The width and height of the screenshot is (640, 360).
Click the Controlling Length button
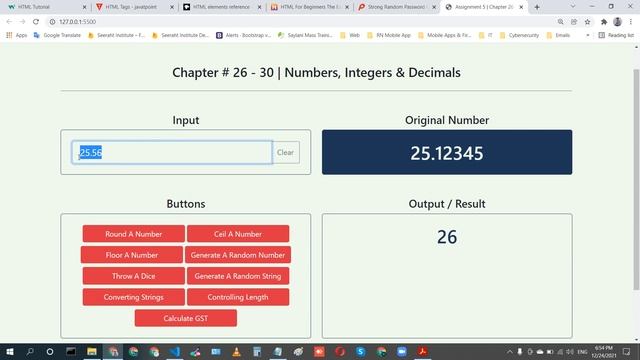coord(238,297)
